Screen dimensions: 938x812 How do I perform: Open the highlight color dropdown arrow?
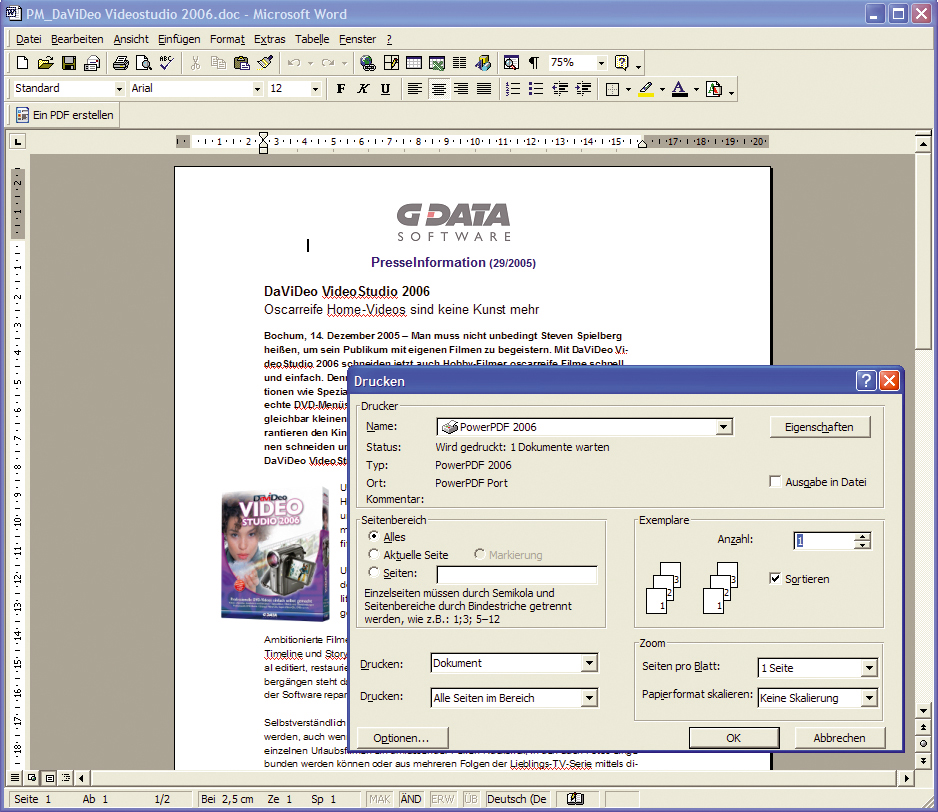point(662,89)
